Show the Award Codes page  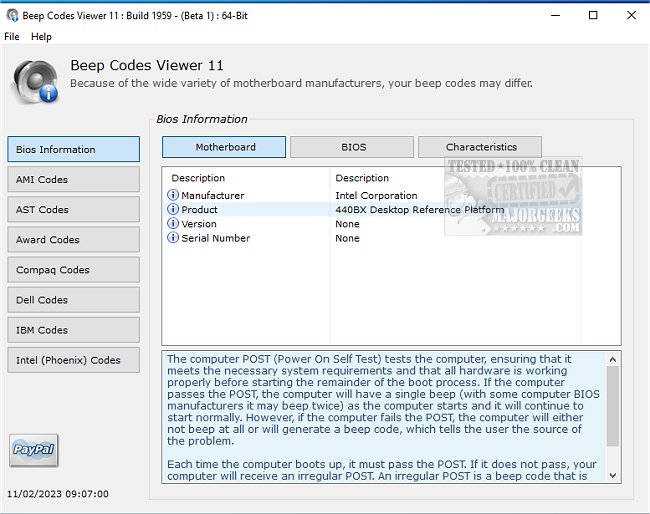tap(73, 240)
